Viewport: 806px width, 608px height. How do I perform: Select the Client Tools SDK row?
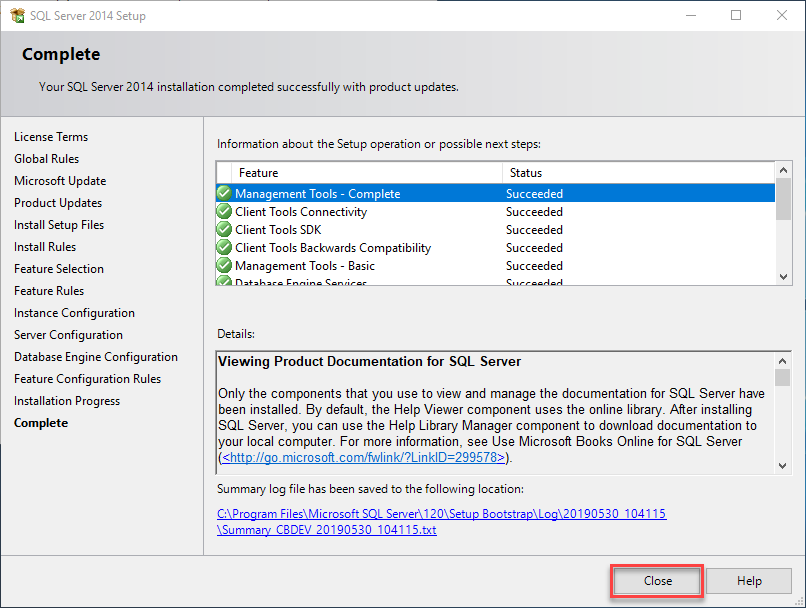(496, 229)
